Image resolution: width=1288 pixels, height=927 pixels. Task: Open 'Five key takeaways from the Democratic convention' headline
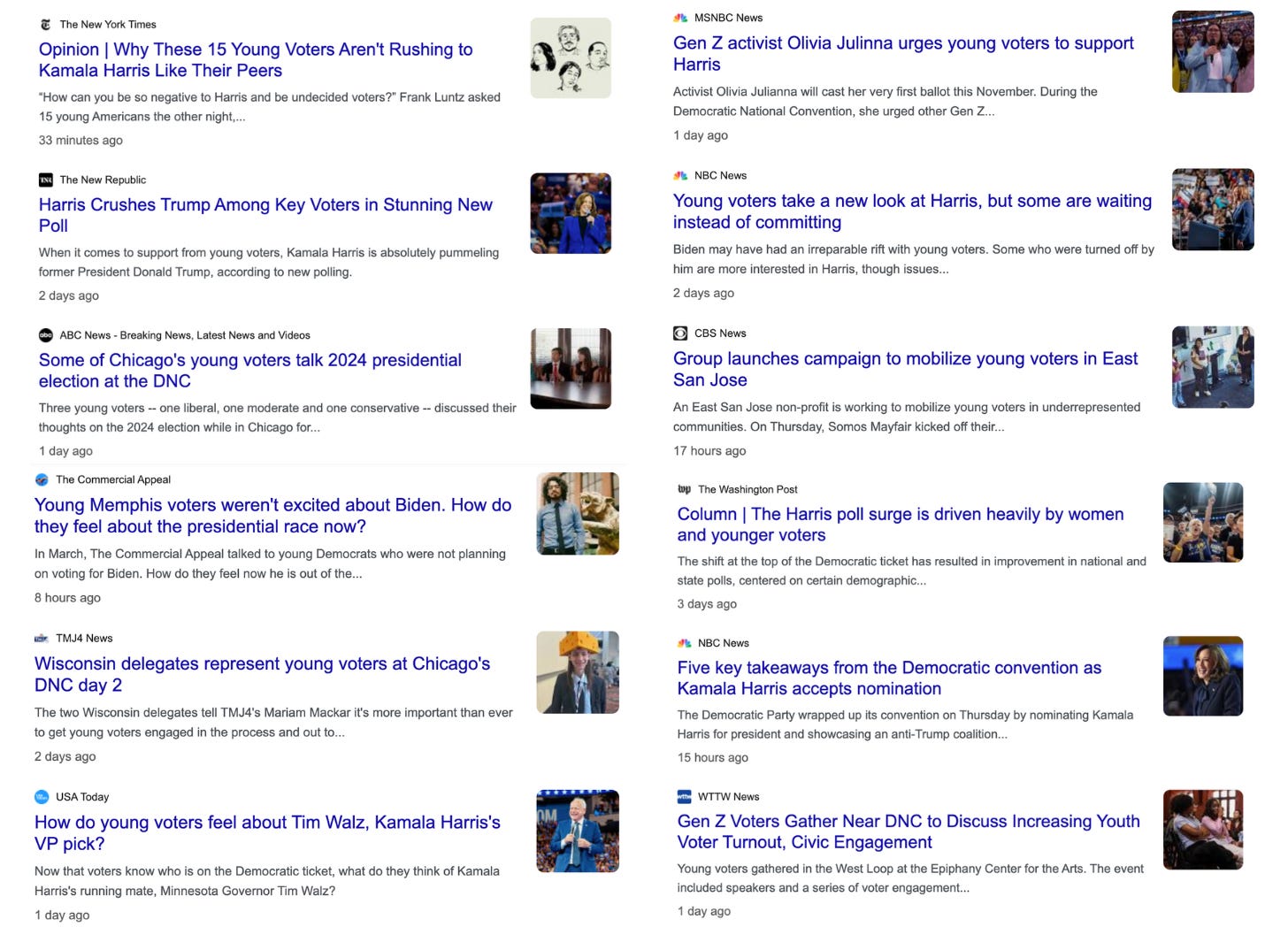pyautogui.click(x=889, y=678)
